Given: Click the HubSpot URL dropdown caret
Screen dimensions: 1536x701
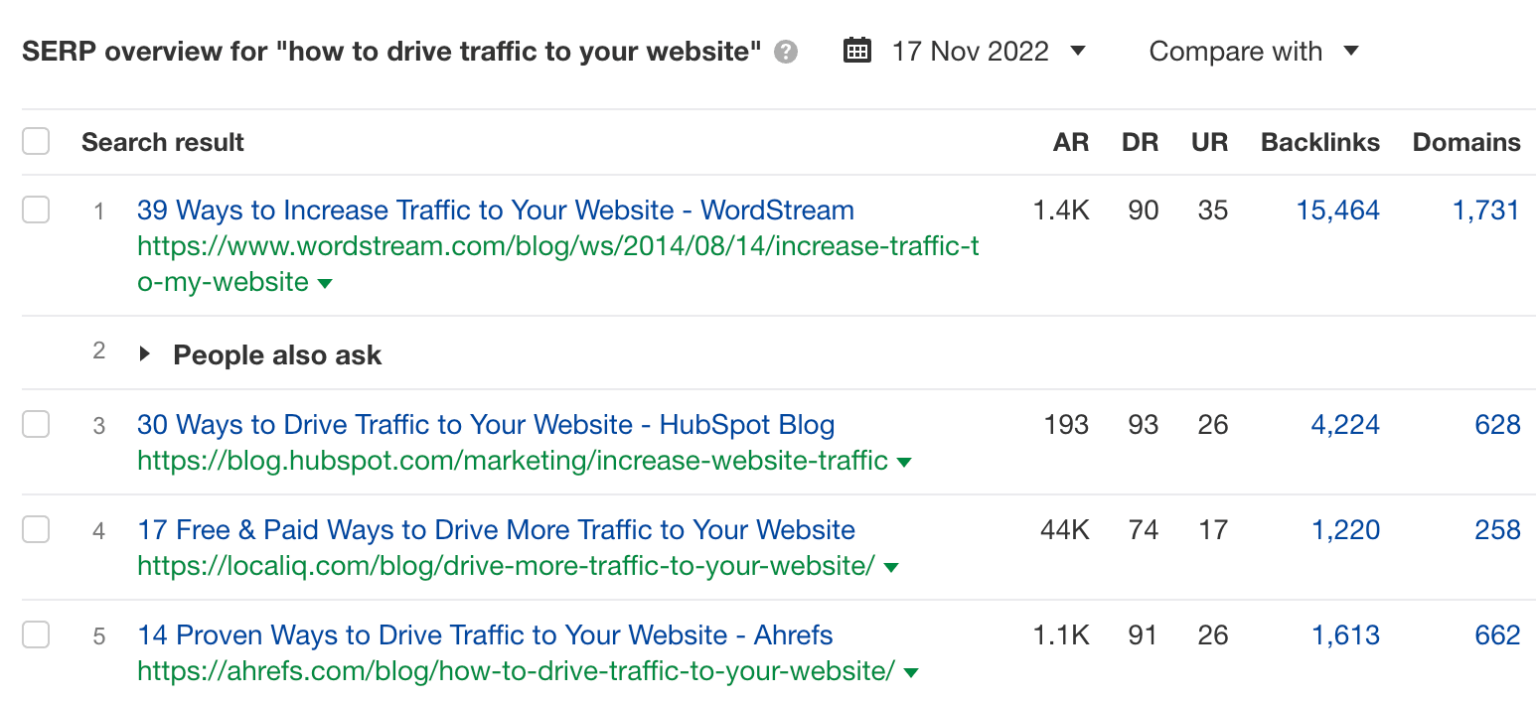Looking at the screenshot, I should [x=903, y=461].
